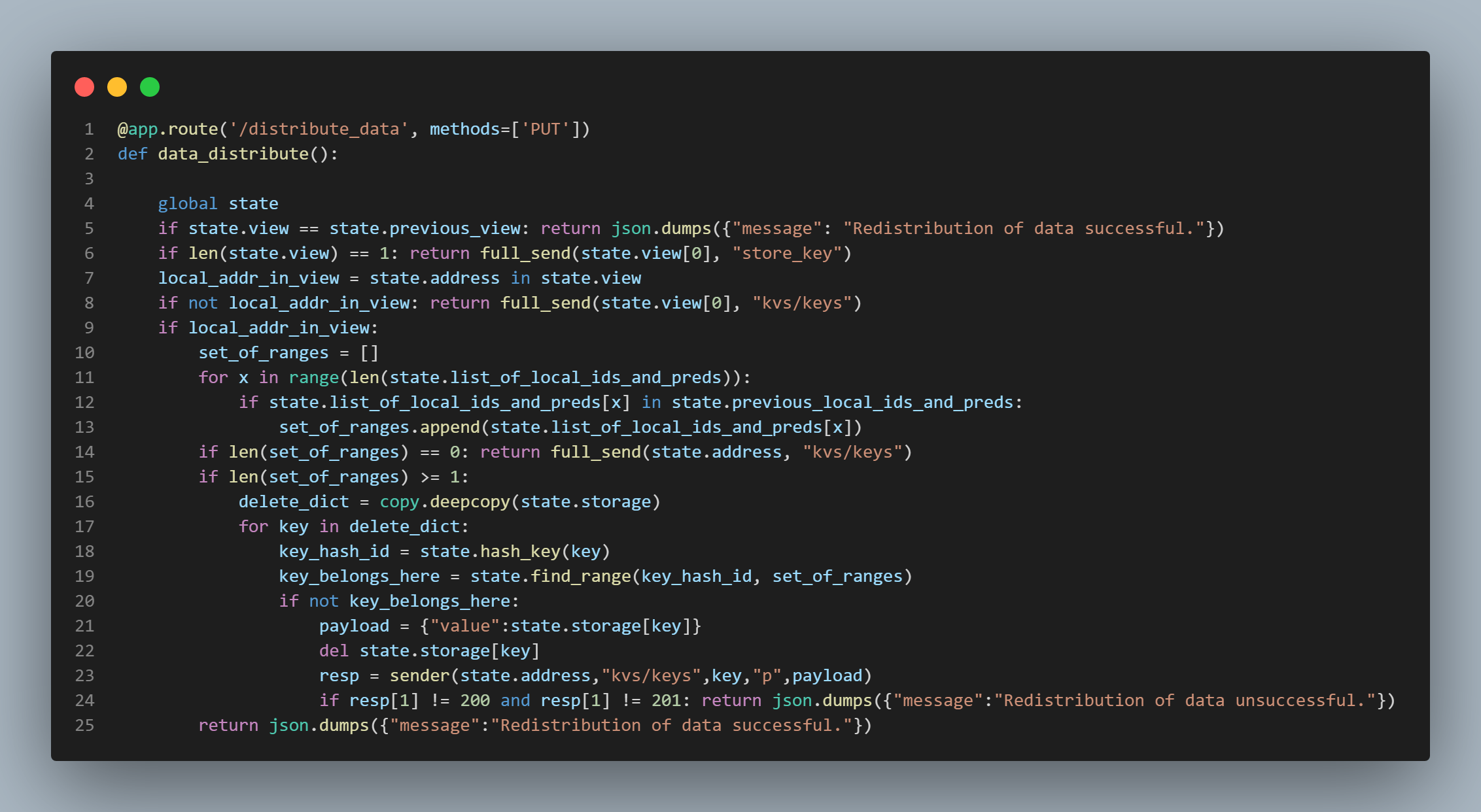Click 'append' method on line 13

click(x=450, y=427)
